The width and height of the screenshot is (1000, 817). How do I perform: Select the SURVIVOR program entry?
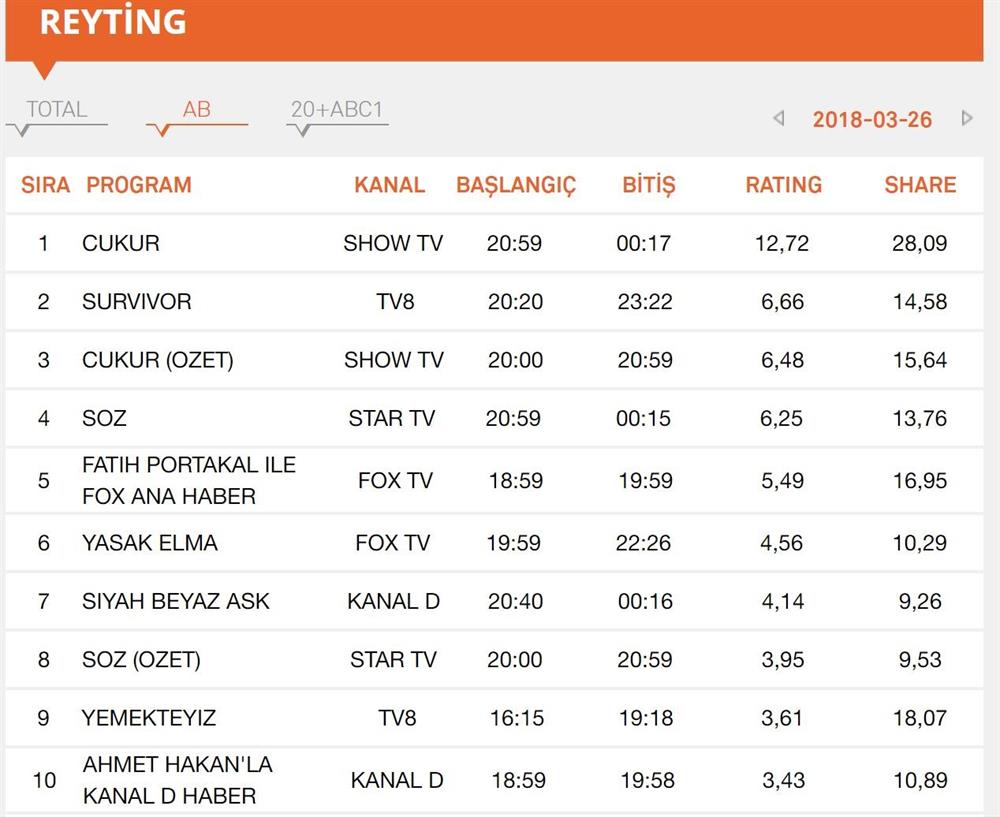coord(137,301)
